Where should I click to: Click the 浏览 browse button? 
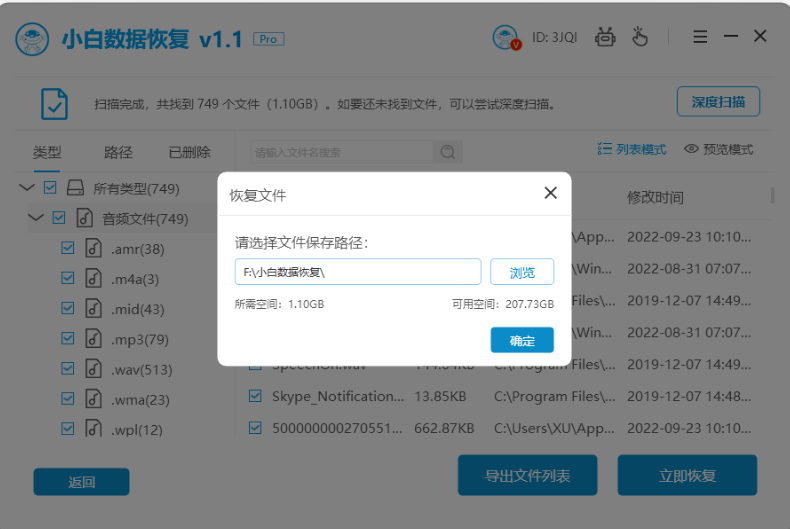pos(522,272)
